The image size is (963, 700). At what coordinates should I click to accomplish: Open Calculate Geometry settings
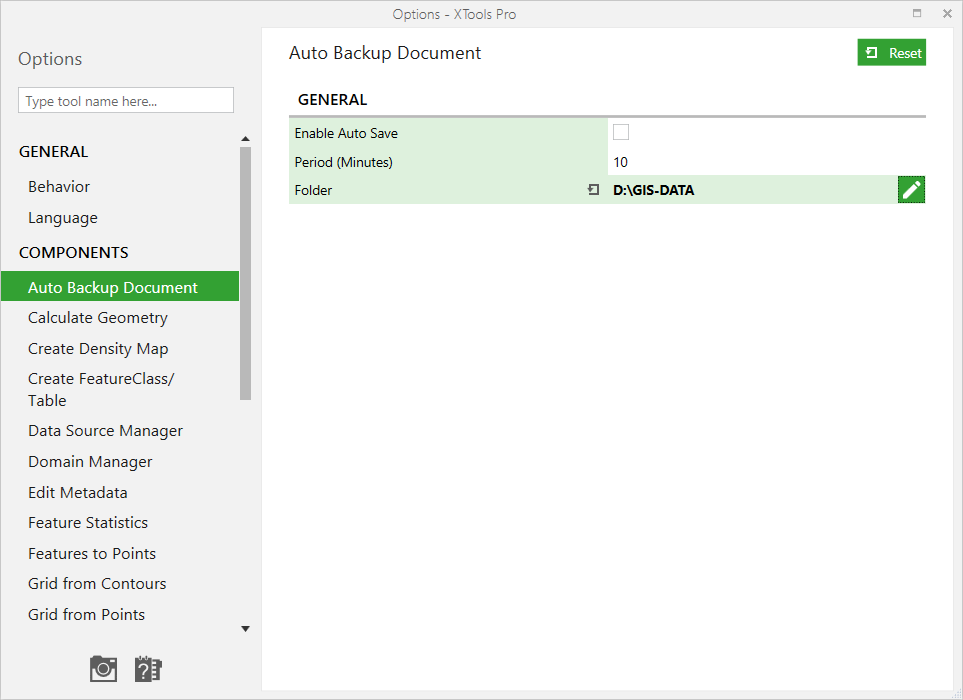coord(97,317)
